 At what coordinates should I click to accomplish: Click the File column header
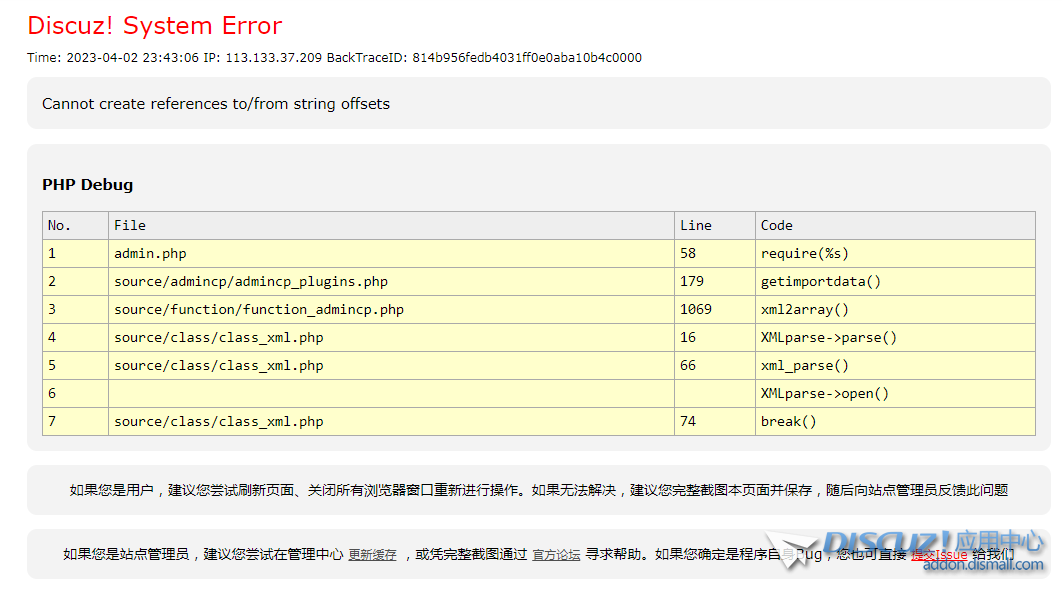coord(130,226)
